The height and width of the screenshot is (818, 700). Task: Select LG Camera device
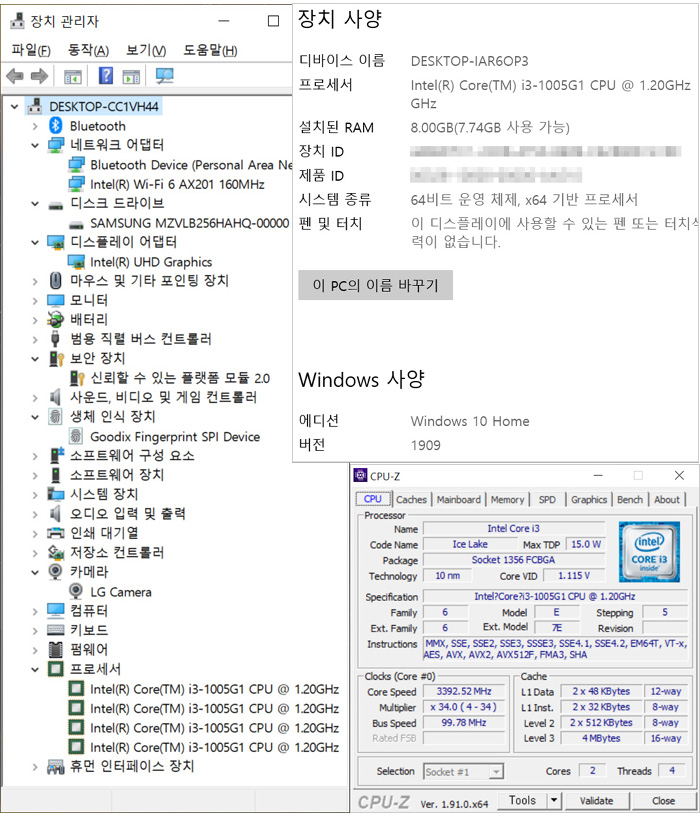120,592
